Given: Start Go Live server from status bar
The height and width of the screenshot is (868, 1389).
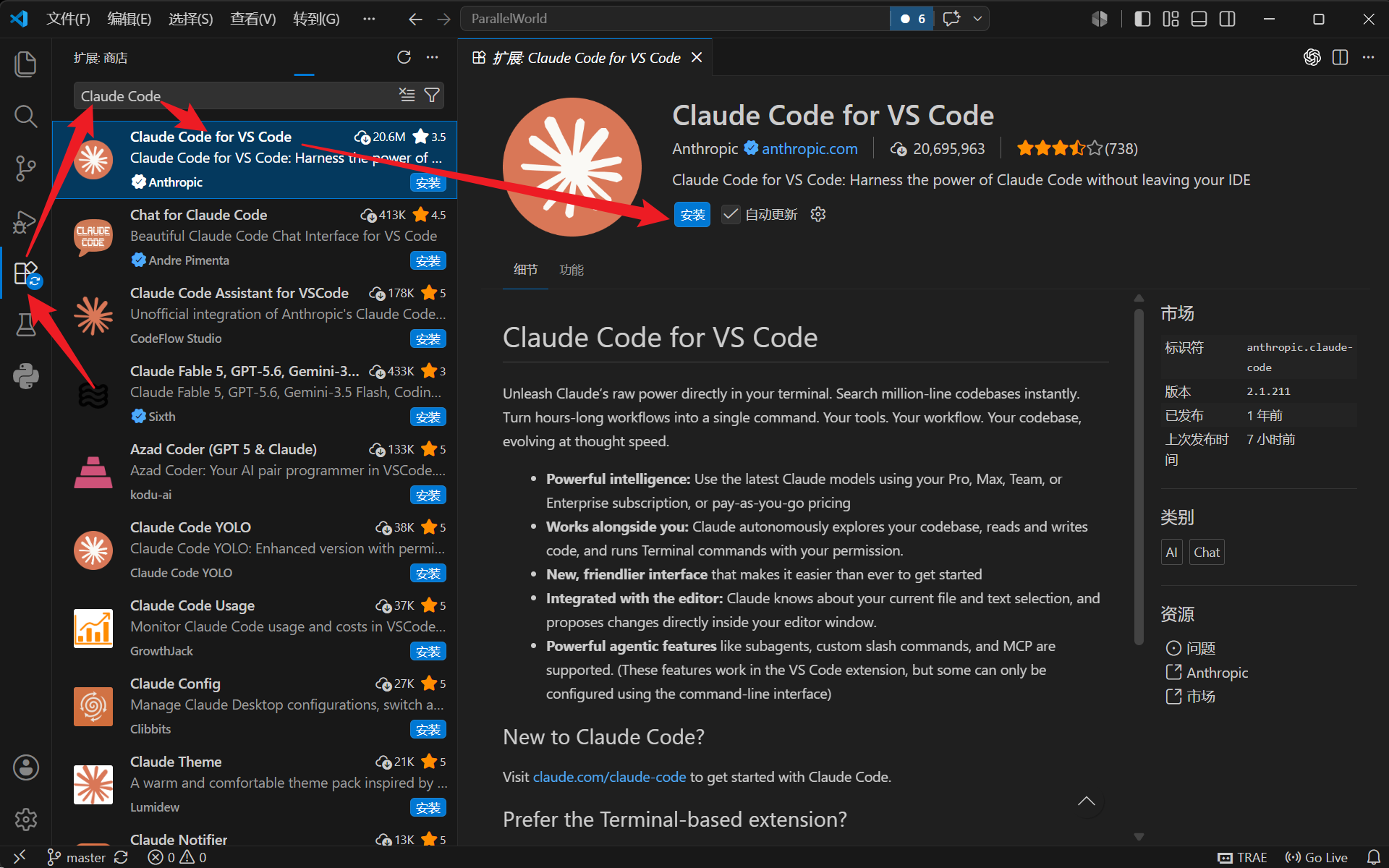Looking at the screenshot, I should click(x=1317, y=857).
